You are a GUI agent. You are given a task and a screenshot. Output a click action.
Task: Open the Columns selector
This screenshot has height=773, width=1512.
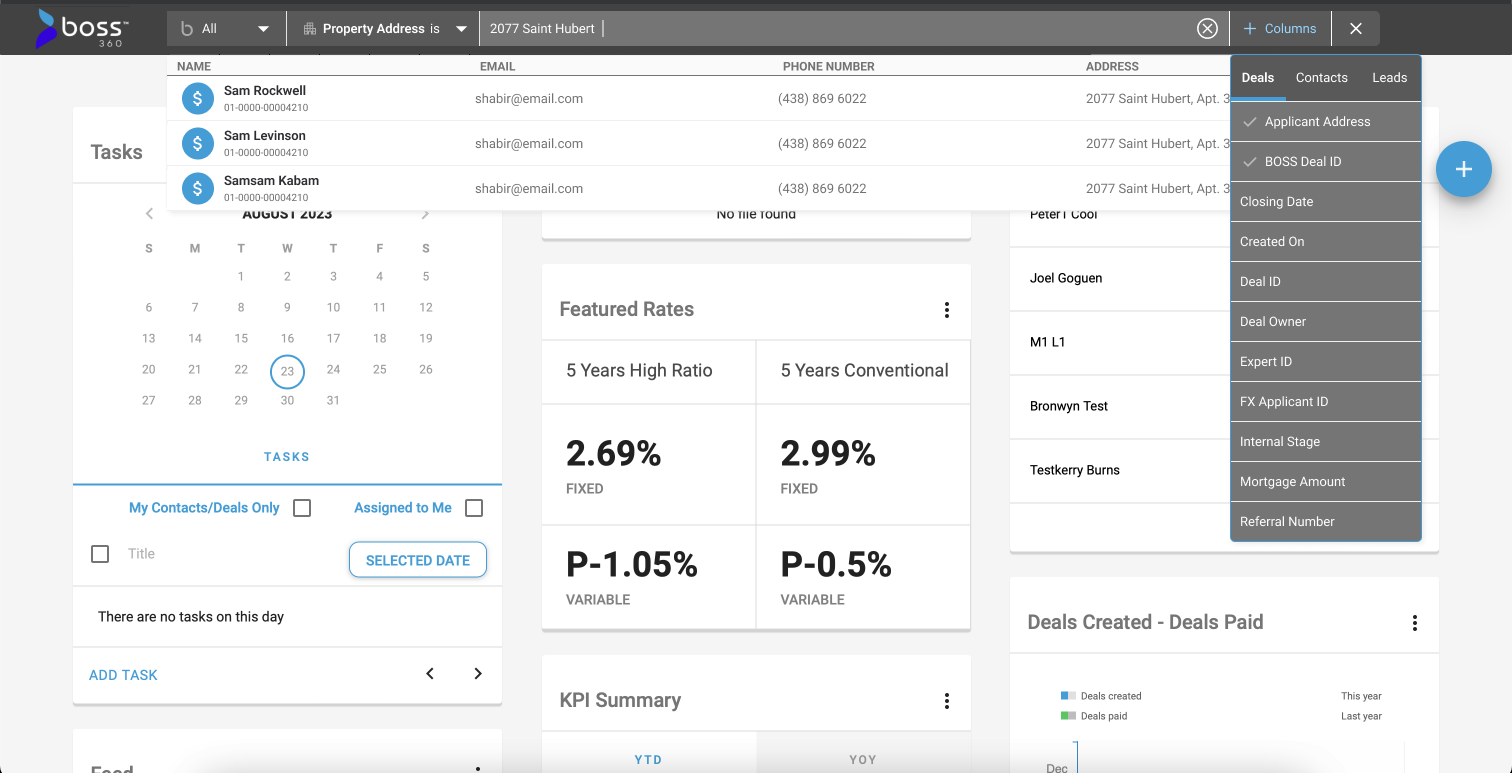pyautogui.click(x=1281, y=29)
